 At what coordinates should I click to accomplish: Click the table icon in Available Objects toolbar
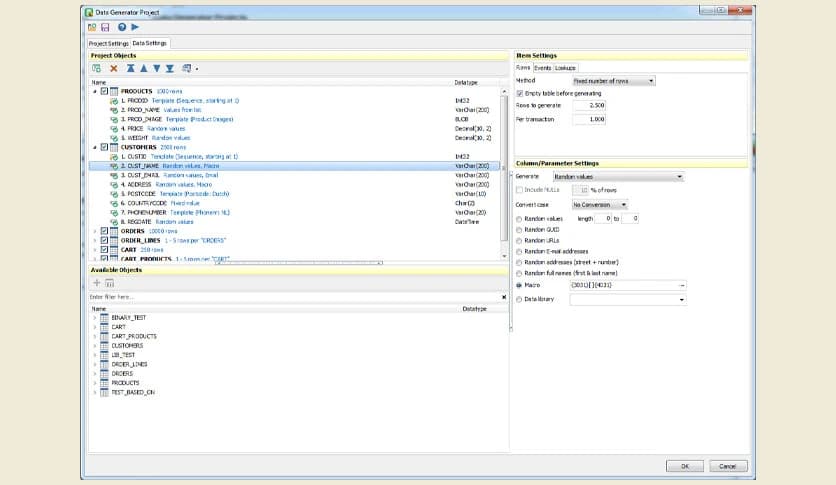[109, 282]
